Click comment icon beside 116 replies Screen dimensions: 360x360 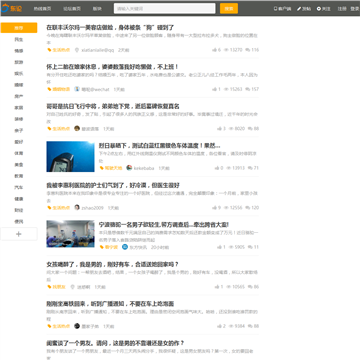tap(247, 50)
